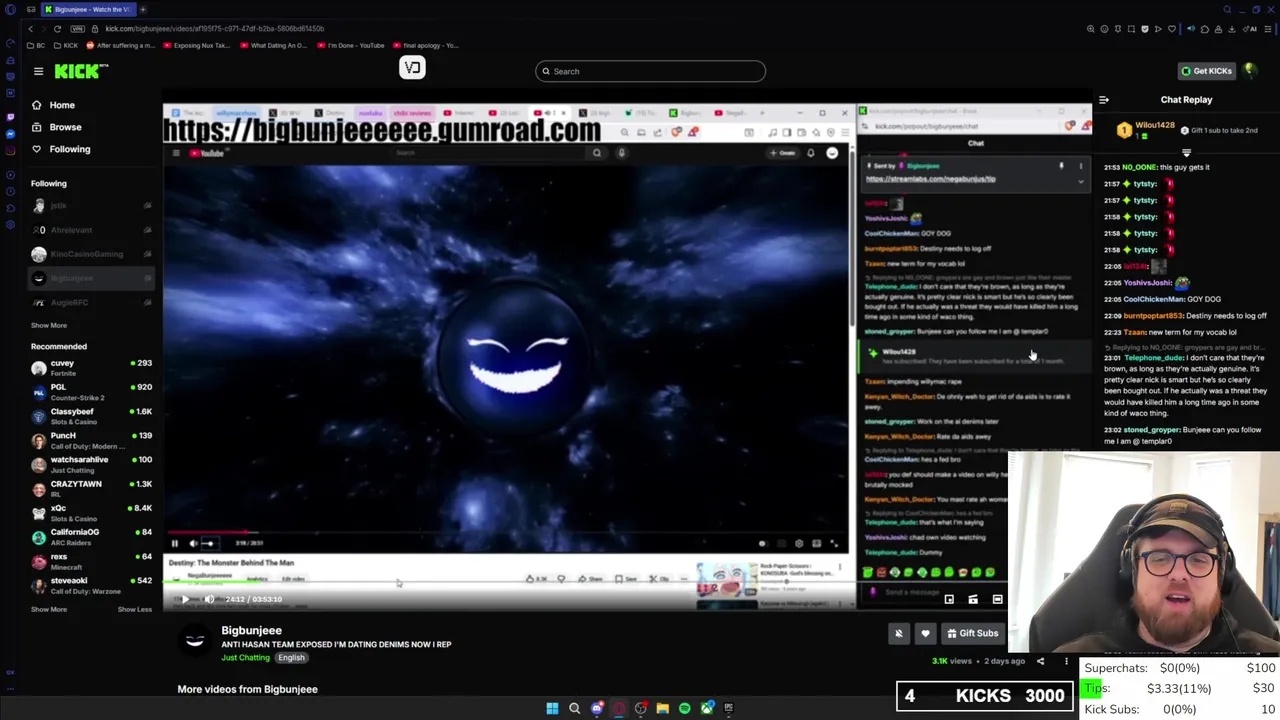Toggle the VPN badge in address bar

point(77,29)
